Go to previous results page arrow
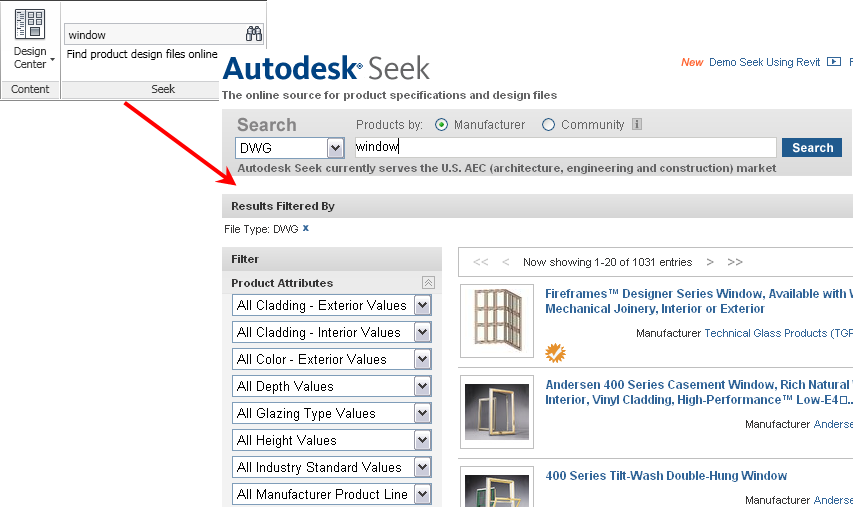This screenshot has width=853, height=507. coord(505,262)
